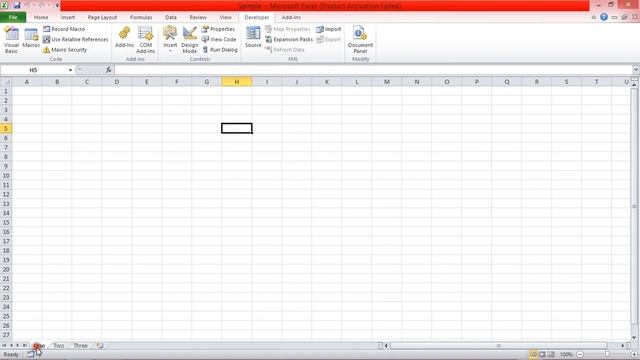Open control Properties

pyautogui.click(x=218, y=29)
